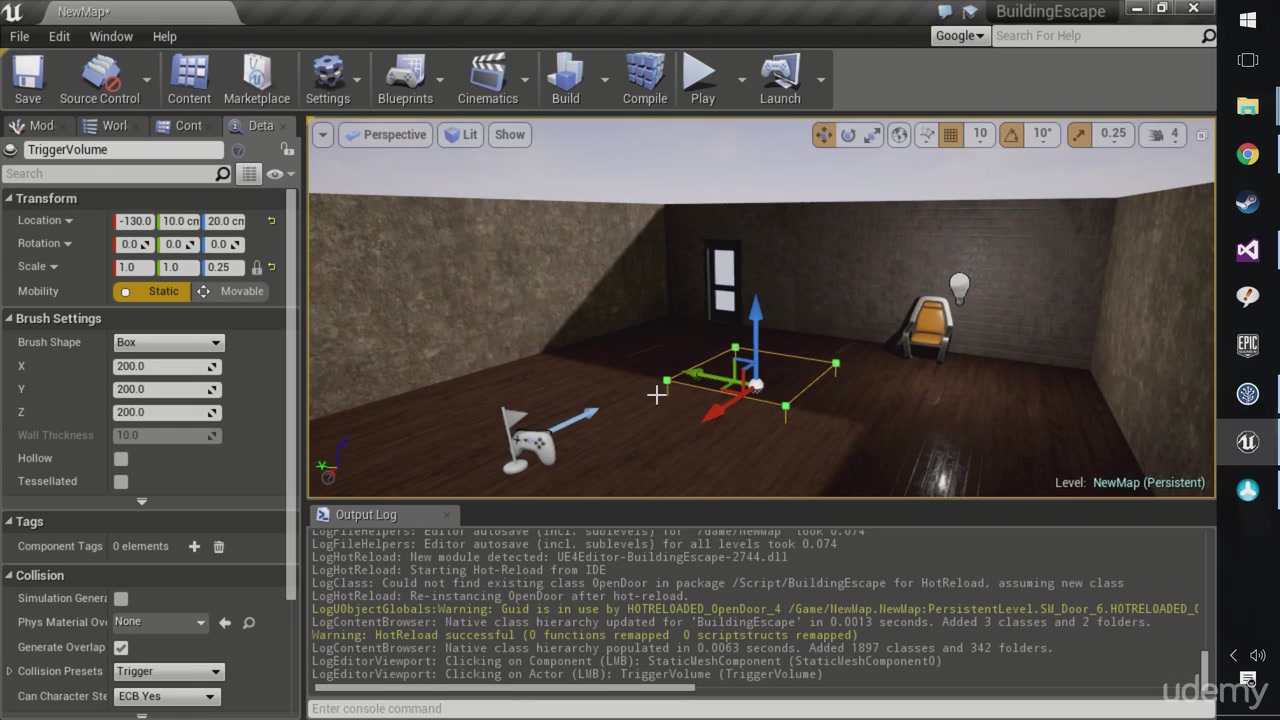Image resolution: width=1280 pixels, height=720 pixels.
Task: Enable the Tessellated checkbox
Action: tap(121, 481)
